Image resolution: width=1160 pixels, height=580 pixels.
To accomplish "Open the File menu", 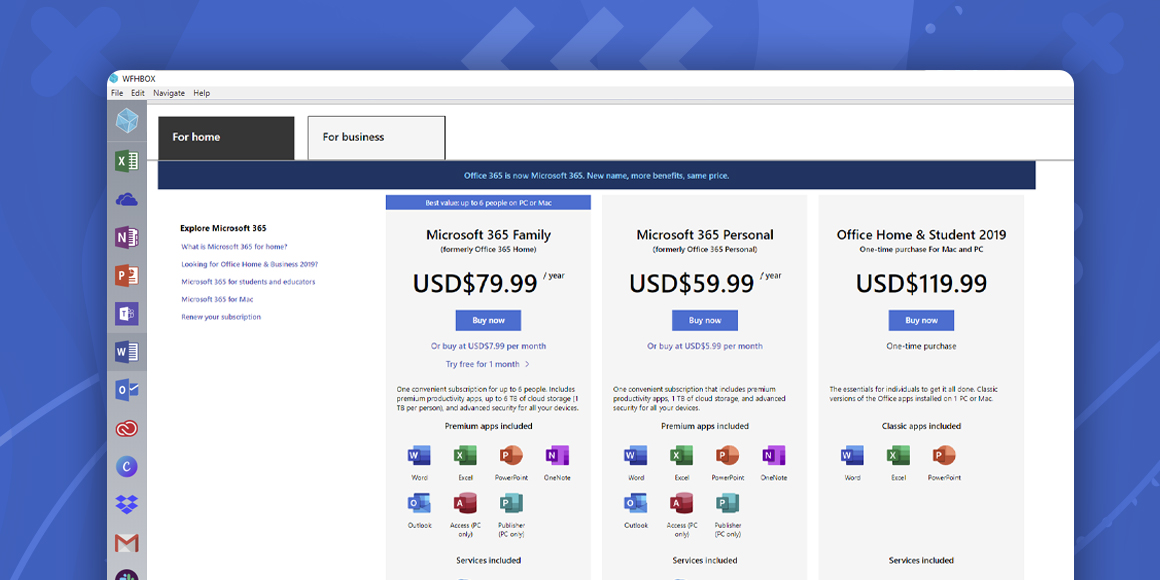I will 117,93.
